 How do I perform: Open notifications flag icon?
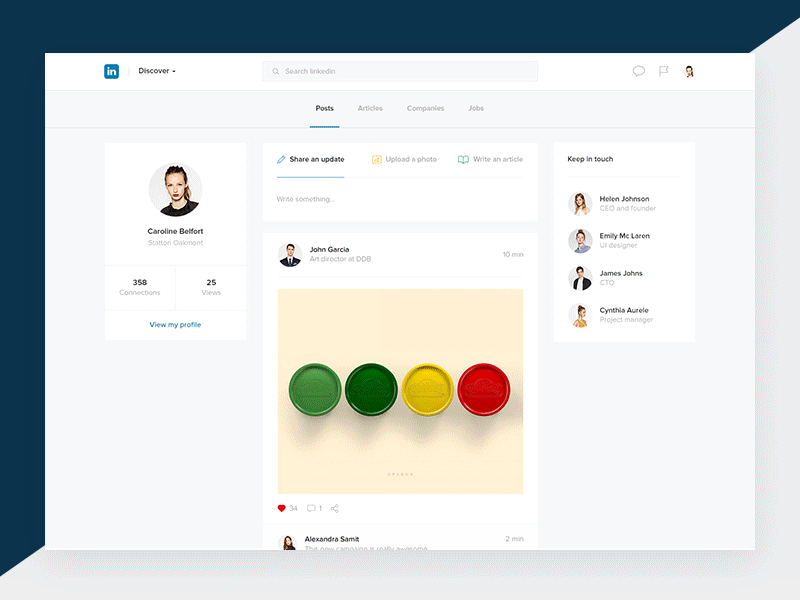coord(663,71)
